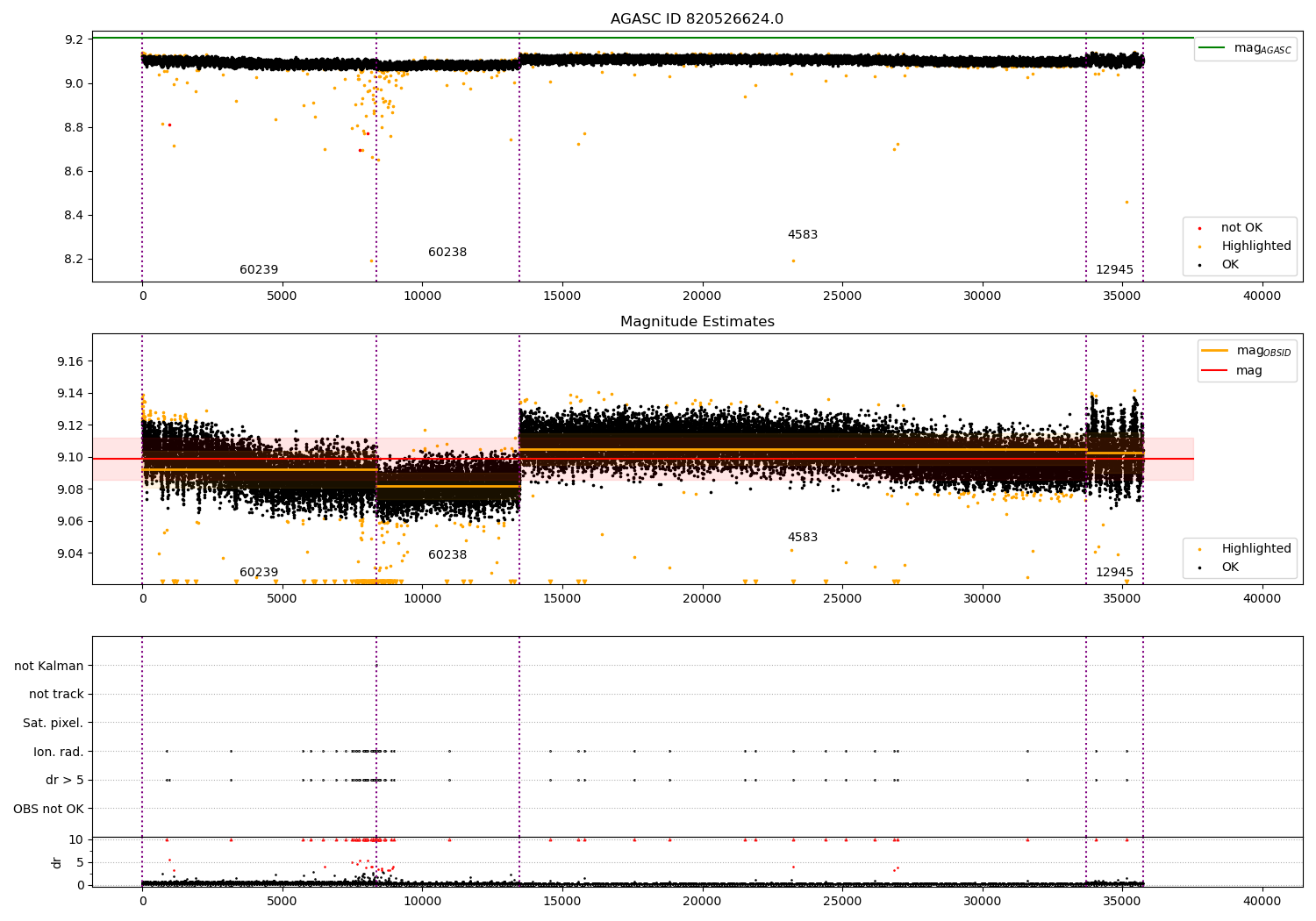Screen dimensions: 1316x921
Task: Click the 9.10 y-axis tick label
Action: 71,457
